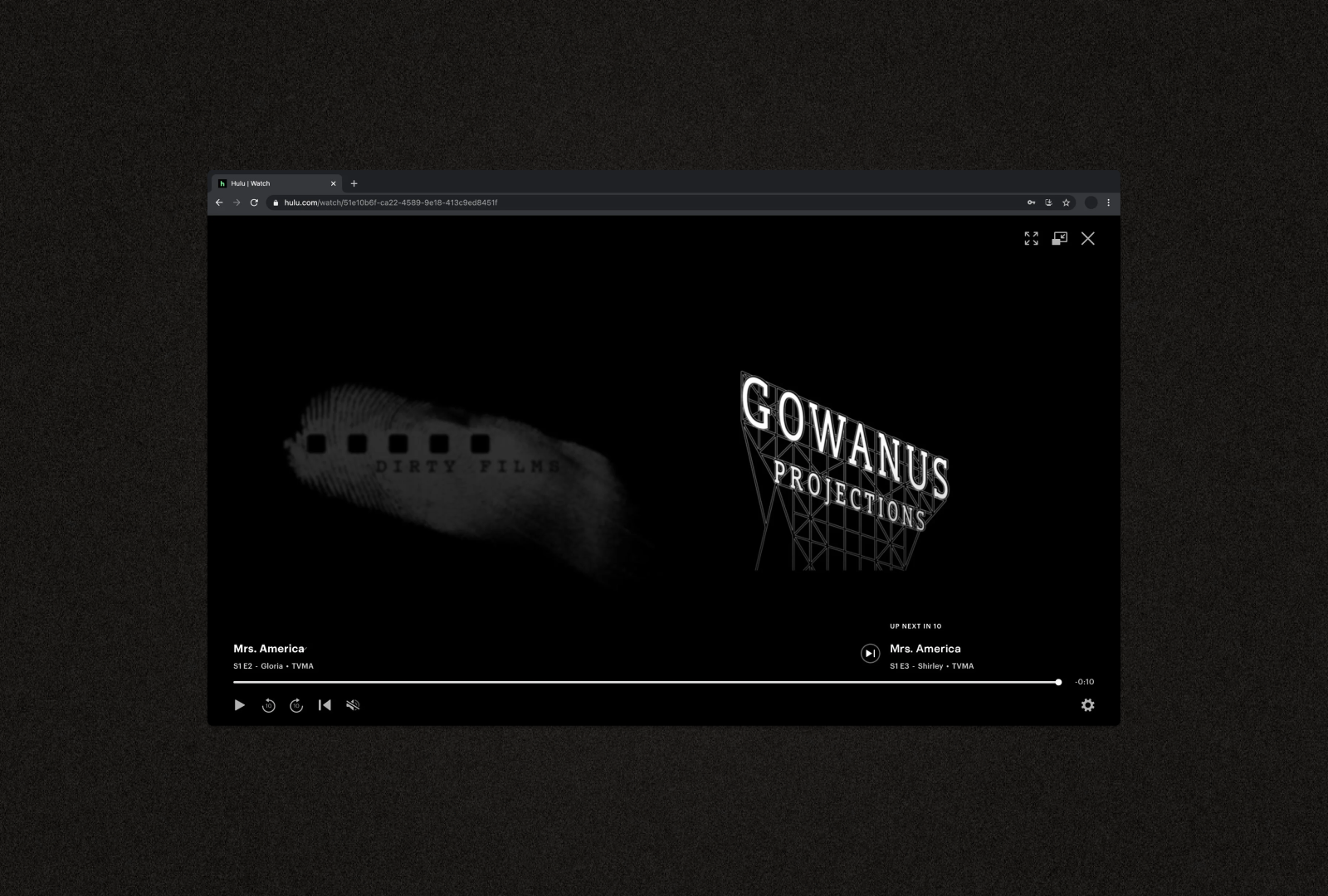Viewport: 1328px width, 896px height.
Task: Open player settings gear
Action: 1088,705
